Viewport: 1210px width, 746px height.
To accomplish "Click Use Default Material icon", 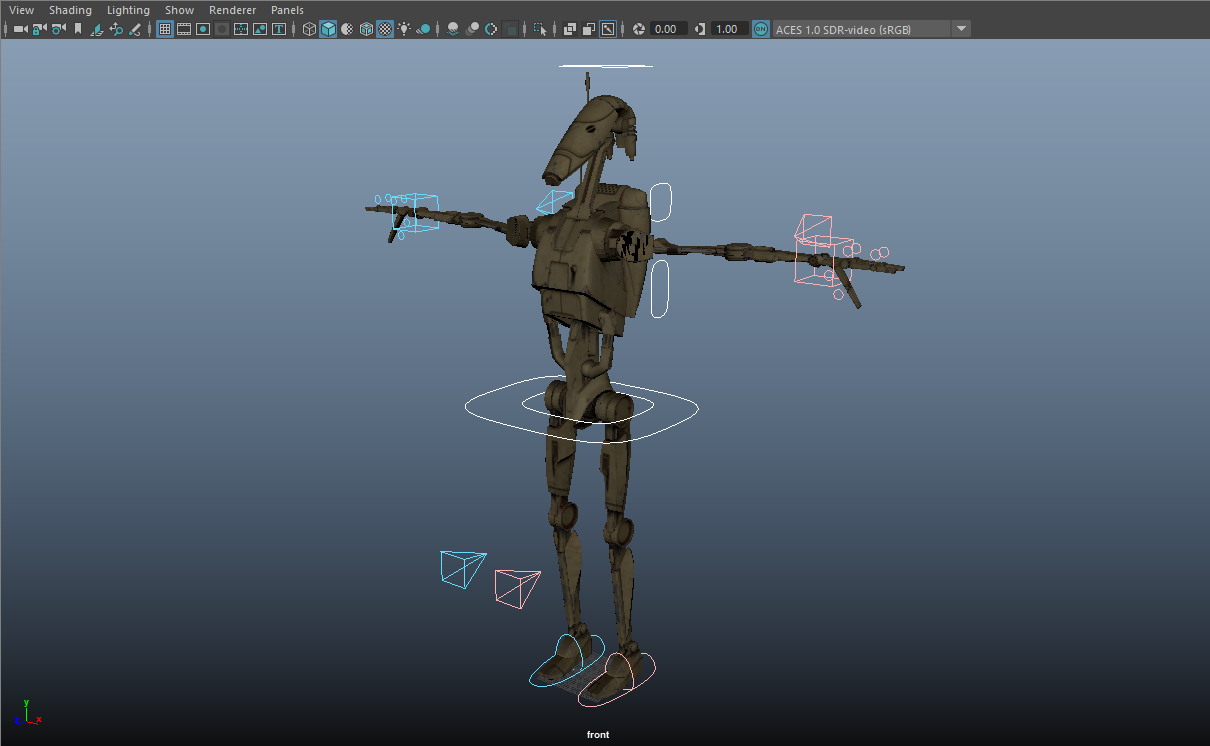I will 347,29.
